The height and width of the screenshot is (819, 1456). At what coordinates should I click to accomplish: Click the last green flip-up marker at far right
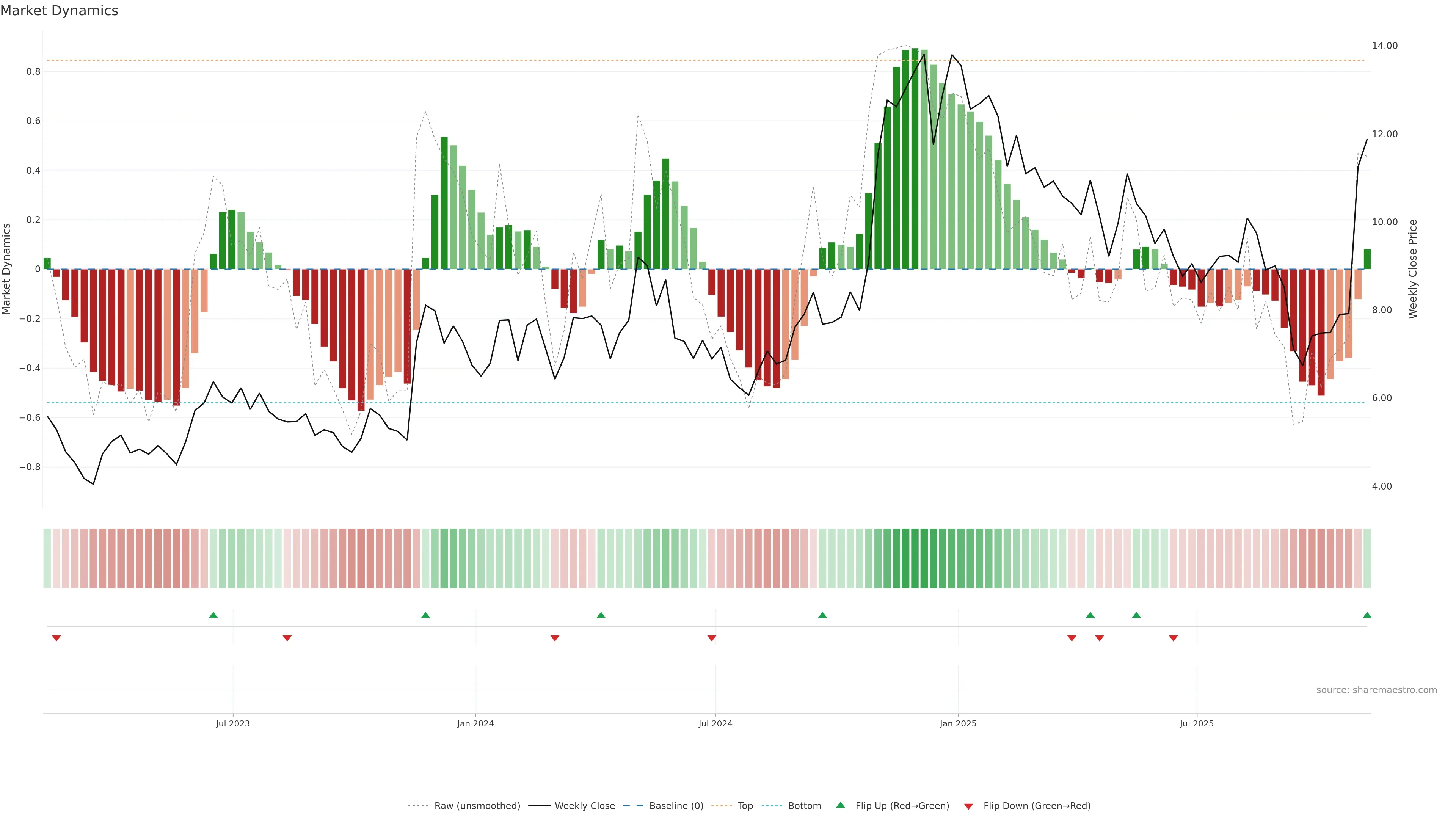tap(1367, 615)
